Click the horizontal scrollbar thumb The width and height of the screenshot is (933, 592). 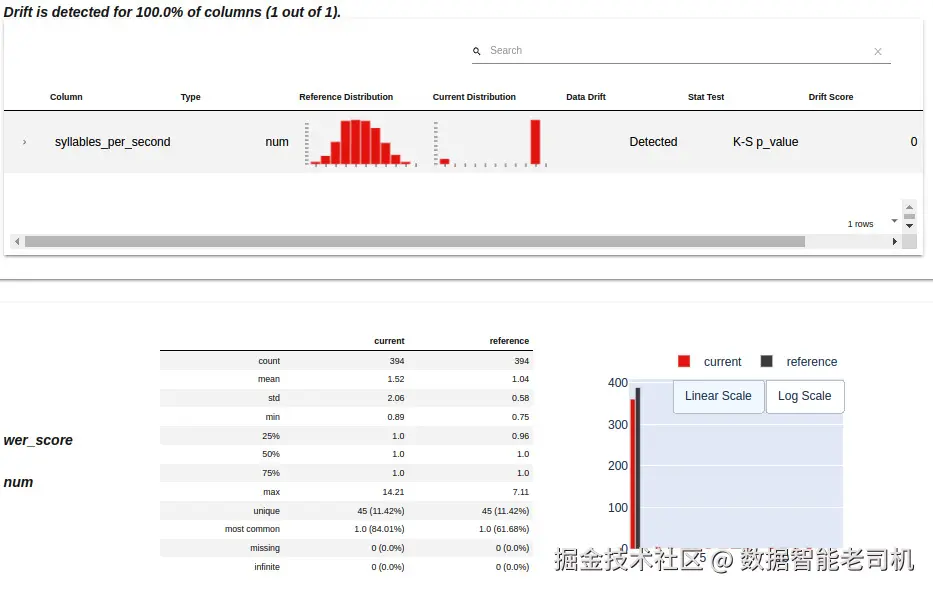tap(415, 242)
